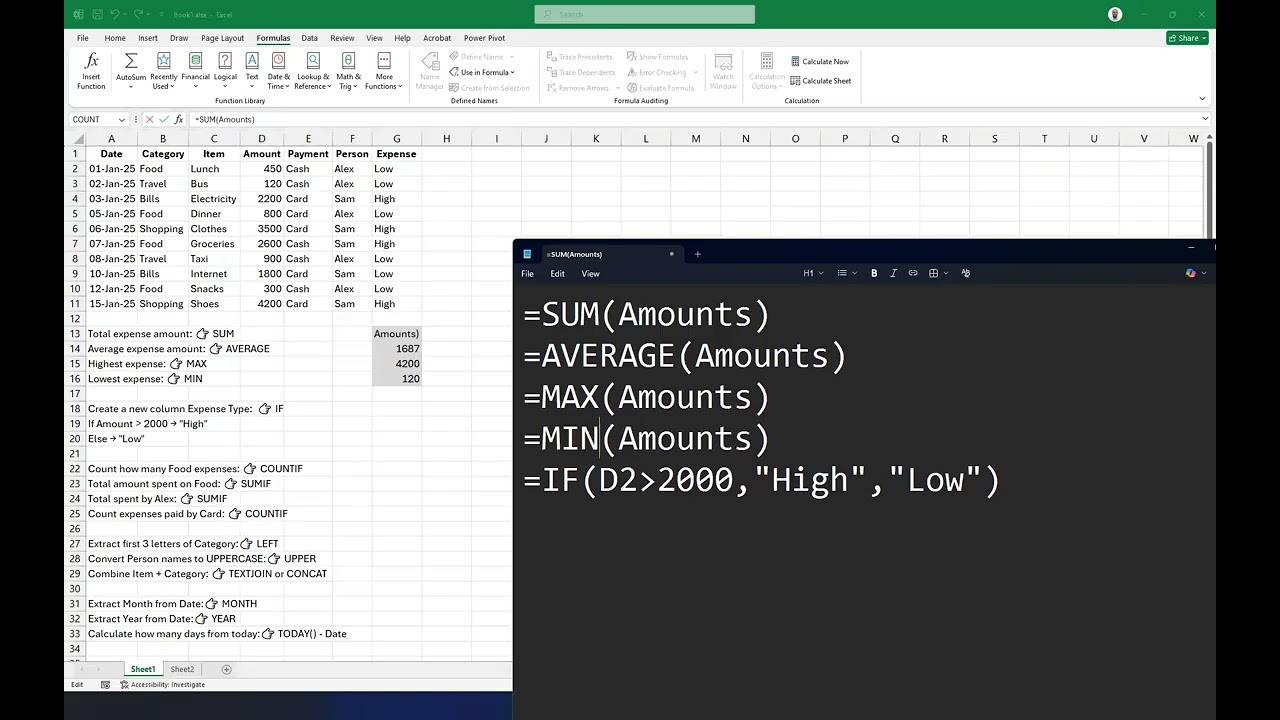Clear formatting in Notepad

pyautogui.click(x=965, y=273)
